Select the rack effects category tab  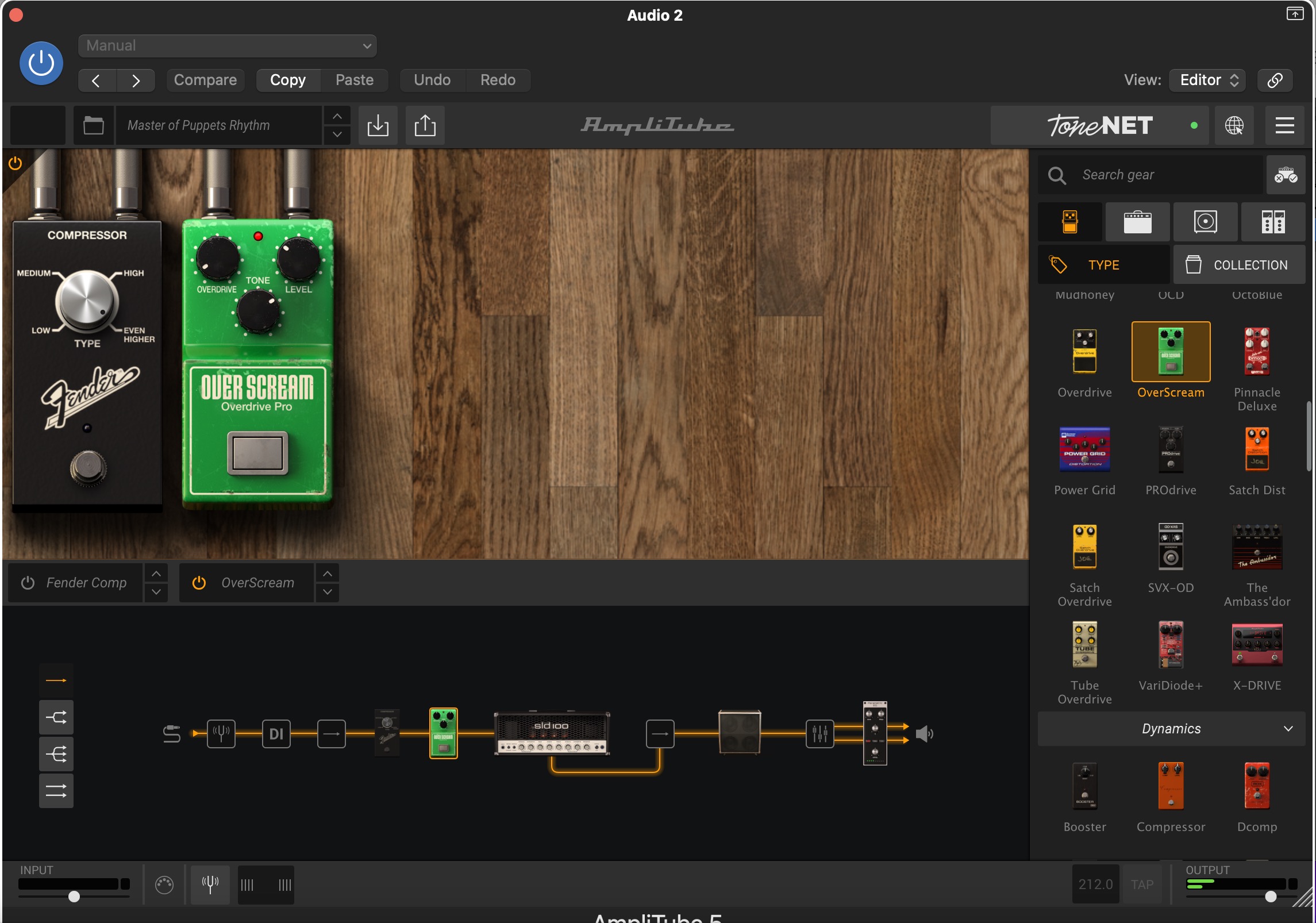point(1273,222)
